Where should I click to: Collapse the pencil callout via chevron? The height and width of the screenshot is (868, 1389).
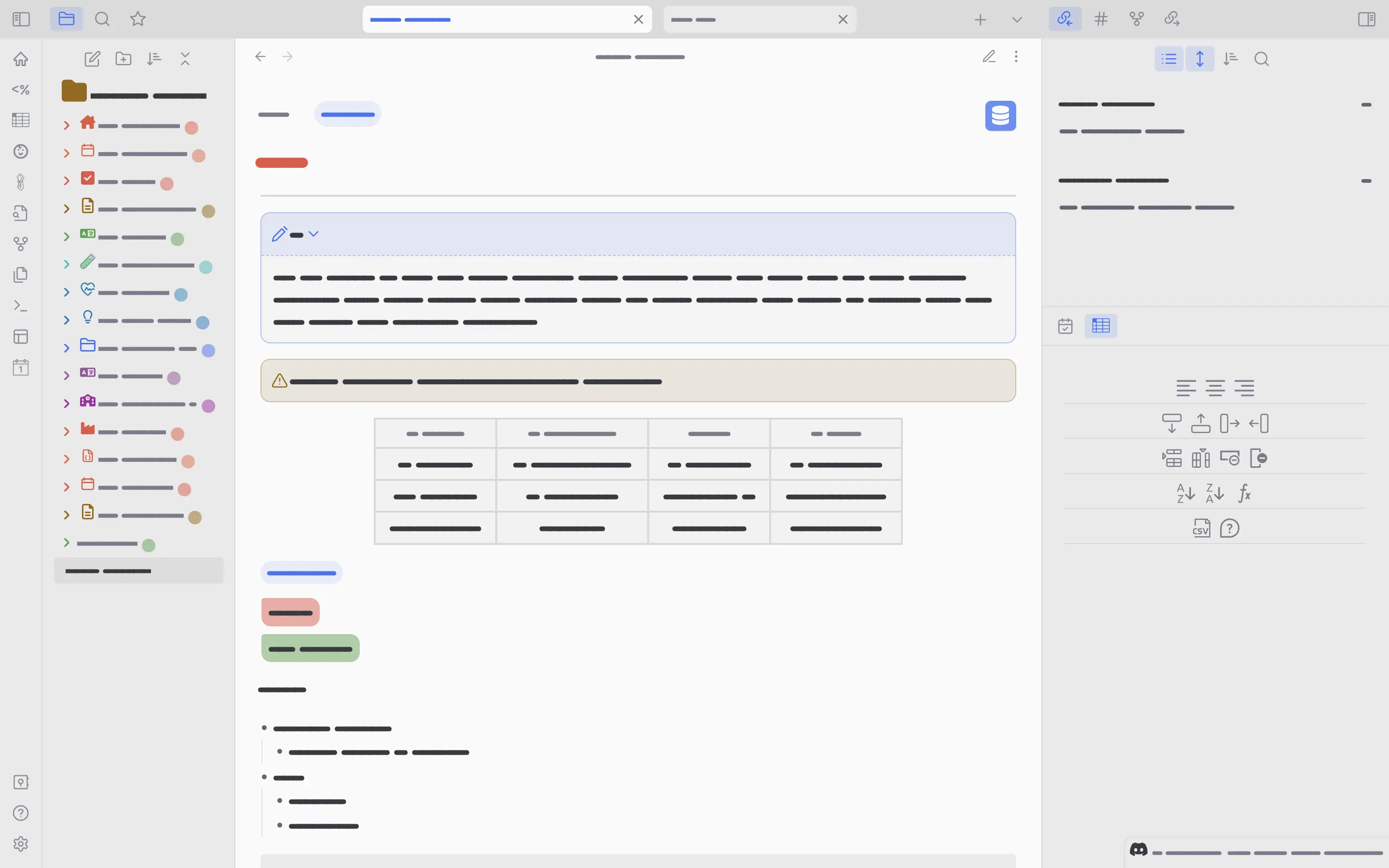[313, 234]
